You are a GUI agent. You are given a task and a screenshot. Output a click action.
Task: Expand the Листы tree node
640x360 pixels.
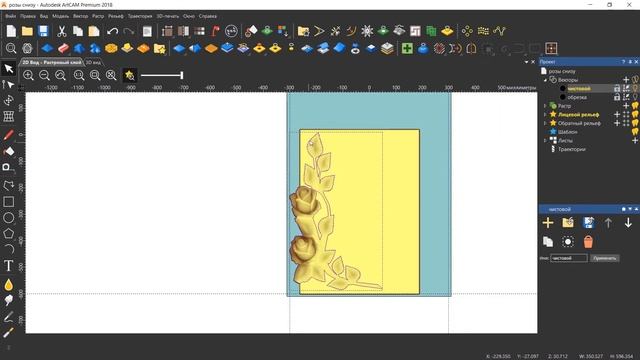point(545,140)
